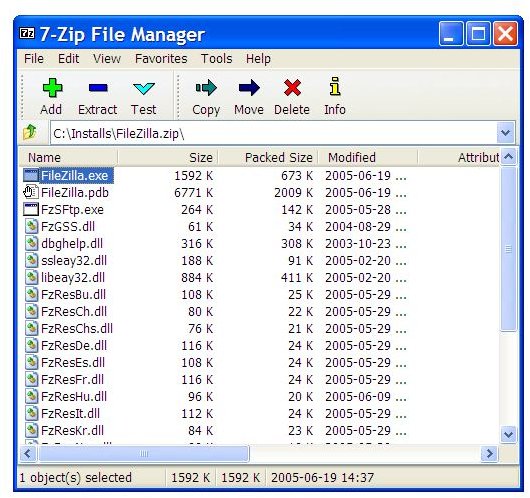Image resolution: width=530 pixels, height=498 pixels.
Task: Close the 7-Zip File Manager window
Action: 505,34
